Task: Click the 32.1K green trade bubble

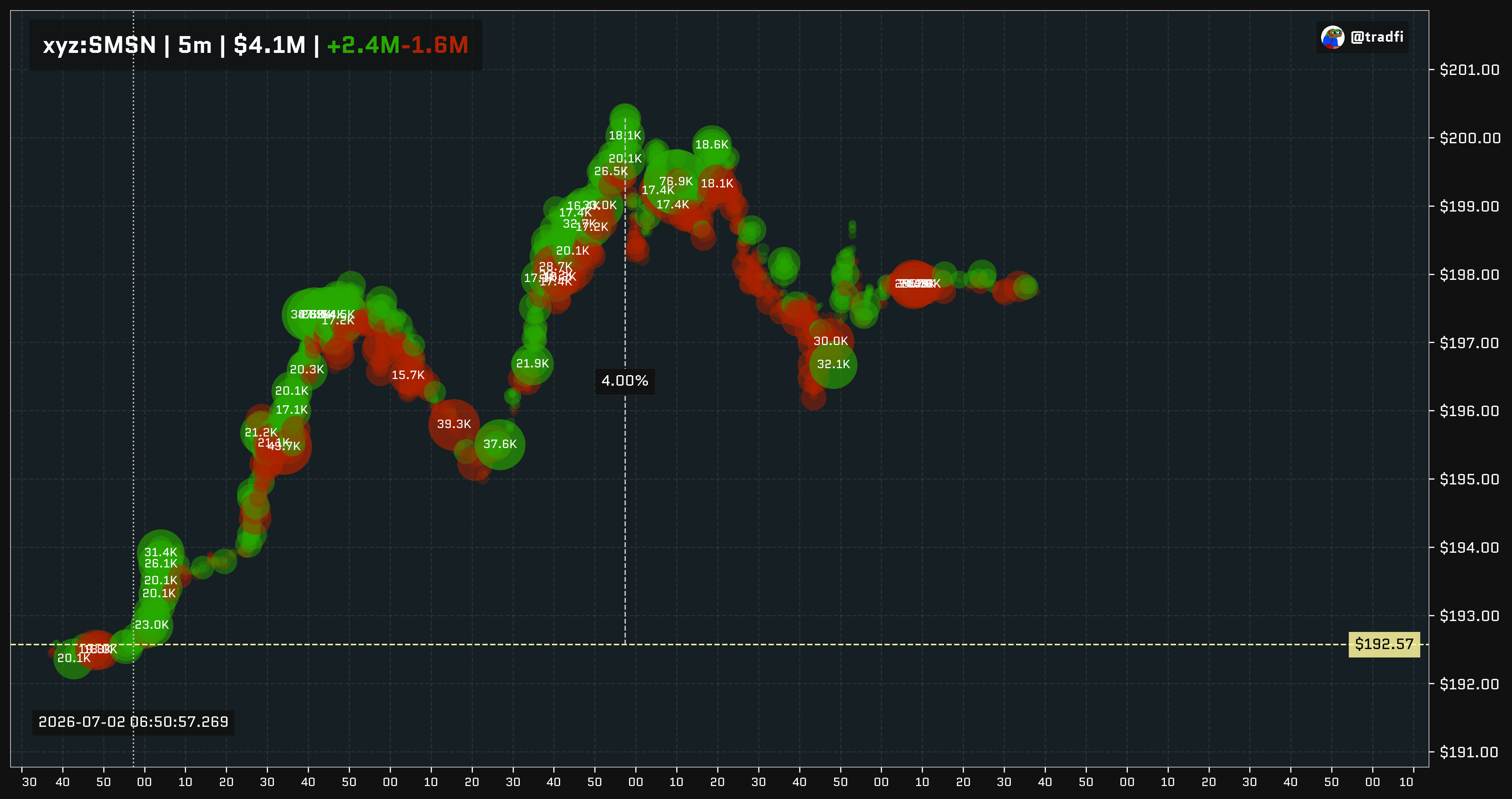Action: 833,364
